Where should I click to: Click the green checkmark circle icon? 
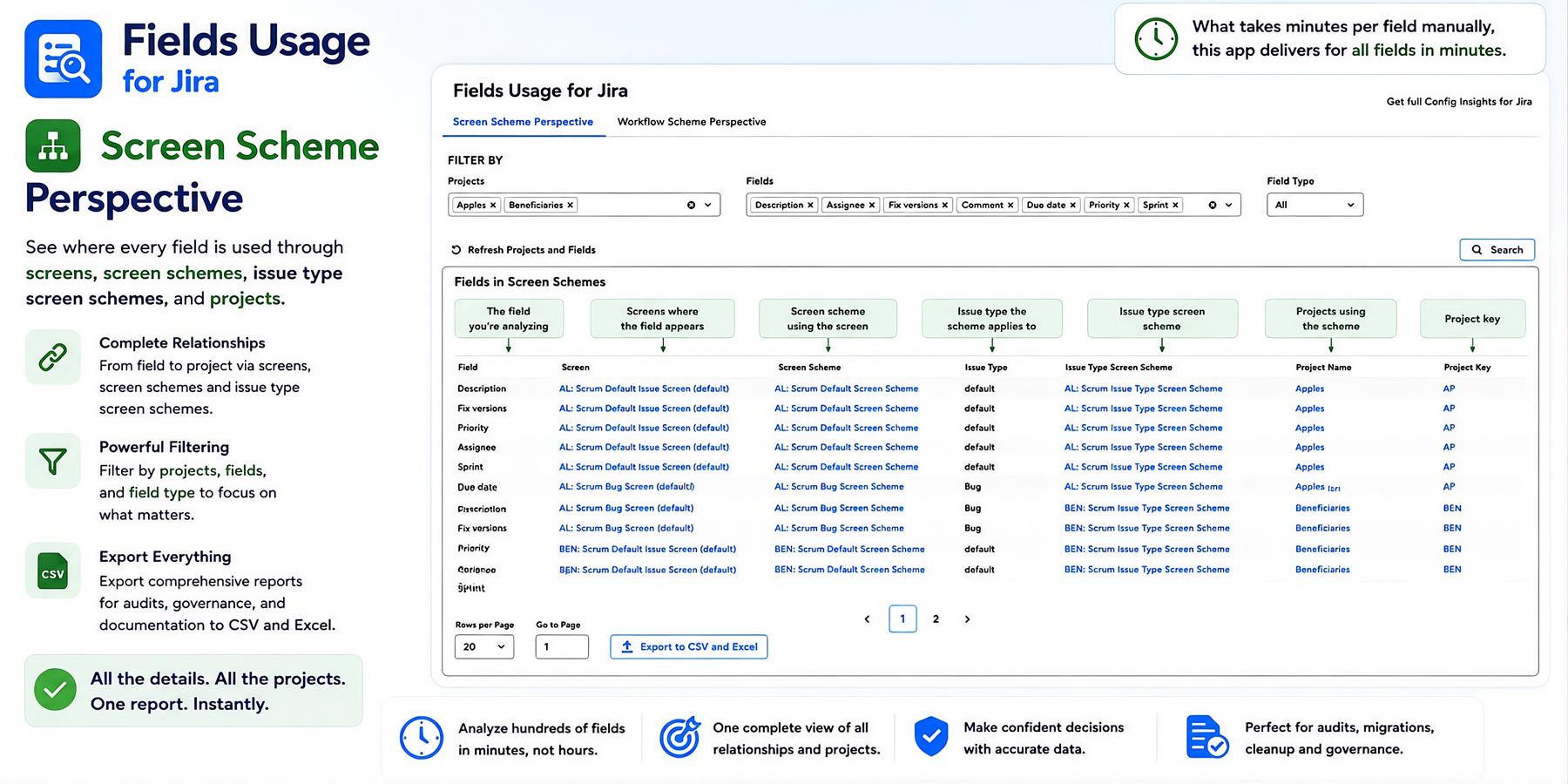point(55,690)
